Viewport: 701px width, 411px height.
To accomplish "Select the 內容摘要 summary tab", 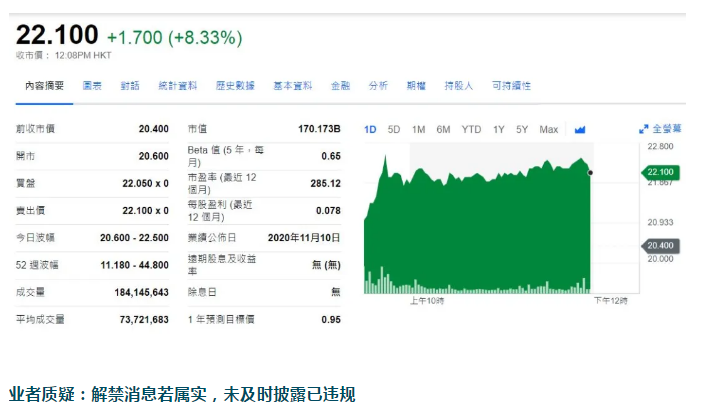I will coord(44,85).
